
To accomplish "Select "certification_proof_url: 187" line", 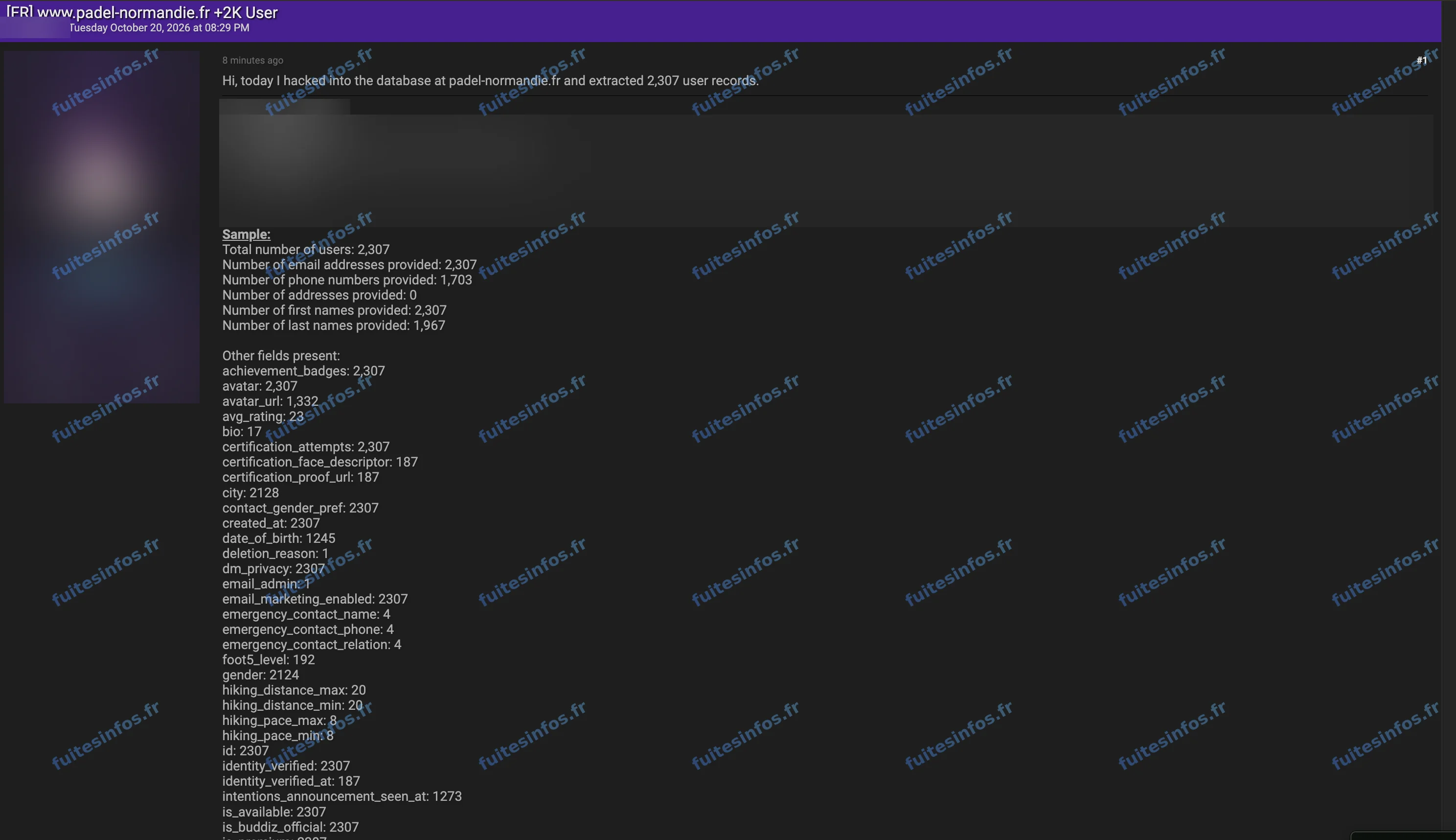I will (301, 477).
